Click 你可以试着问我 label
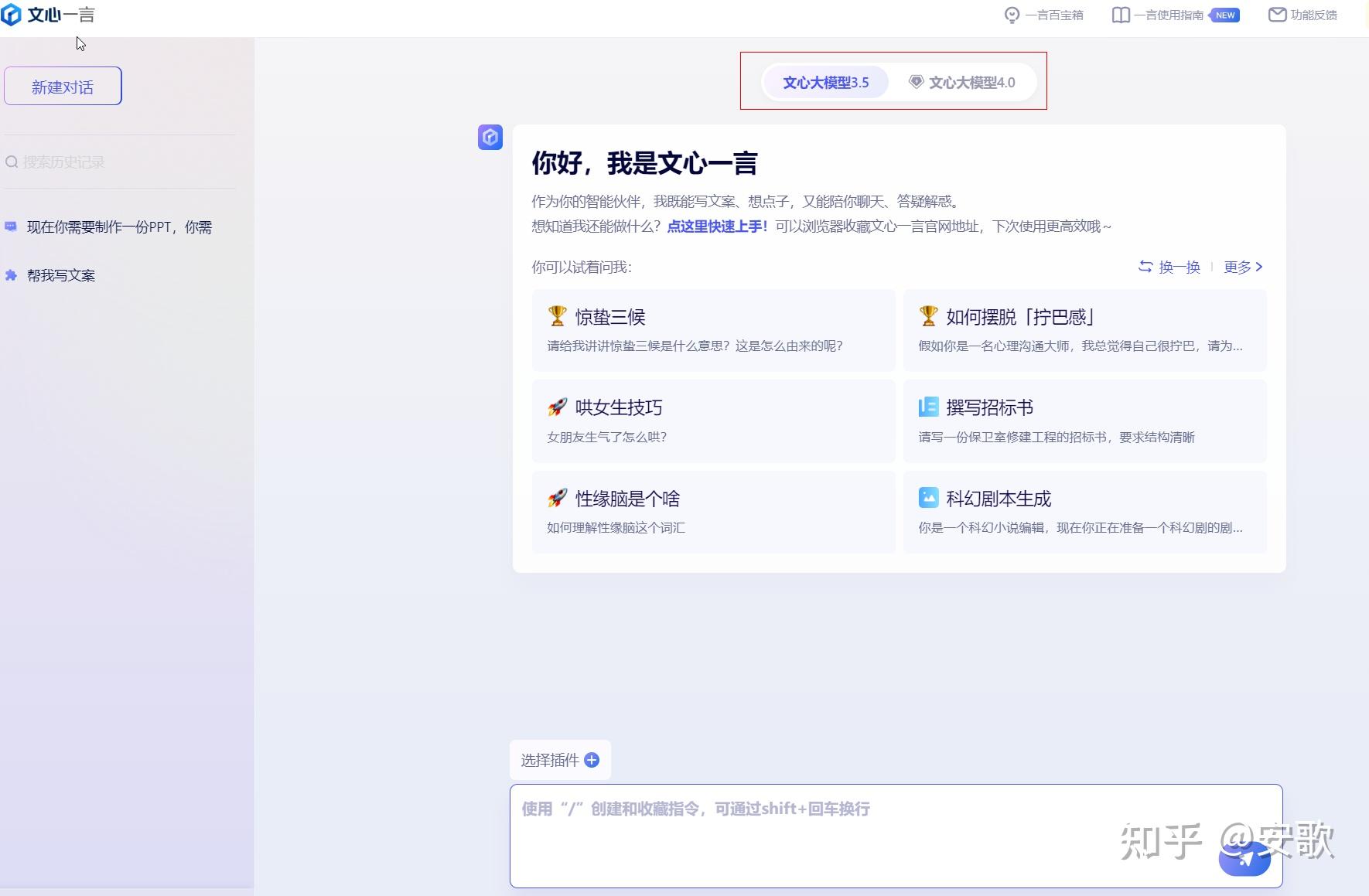 [x=582, y=267]
